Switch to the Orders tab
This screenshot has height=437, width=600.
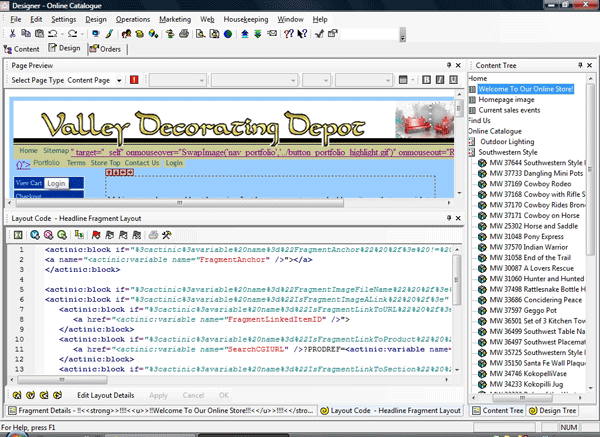pos(105,47)
